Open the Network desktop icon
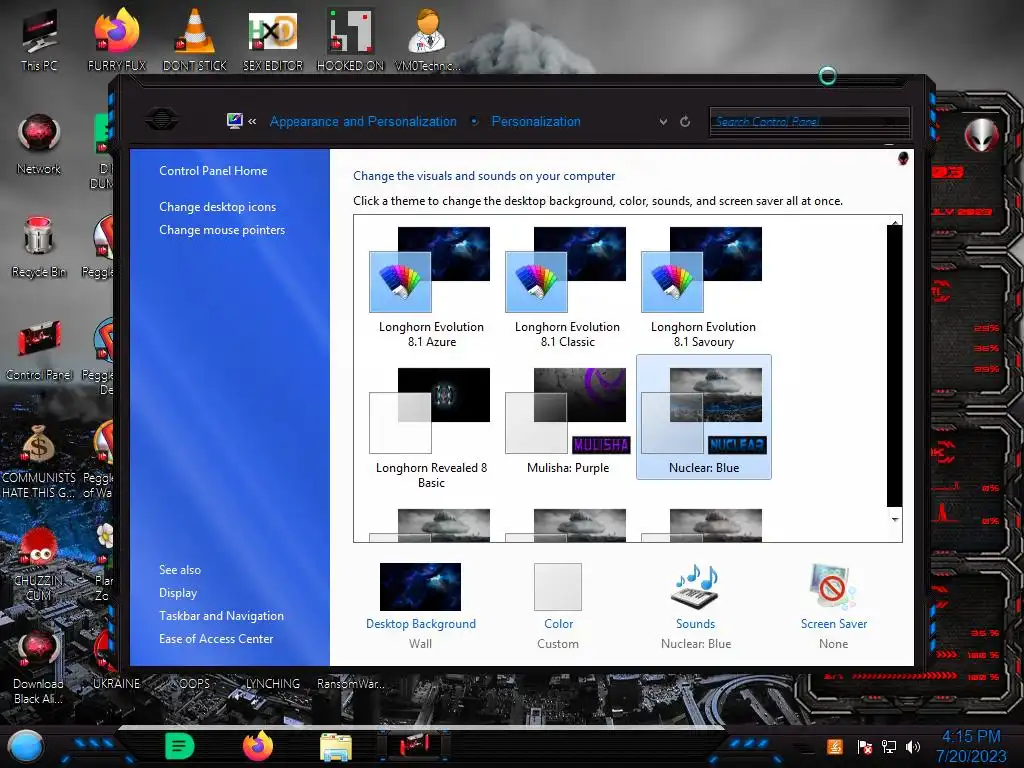The image size is (1024, 768). 39,144
